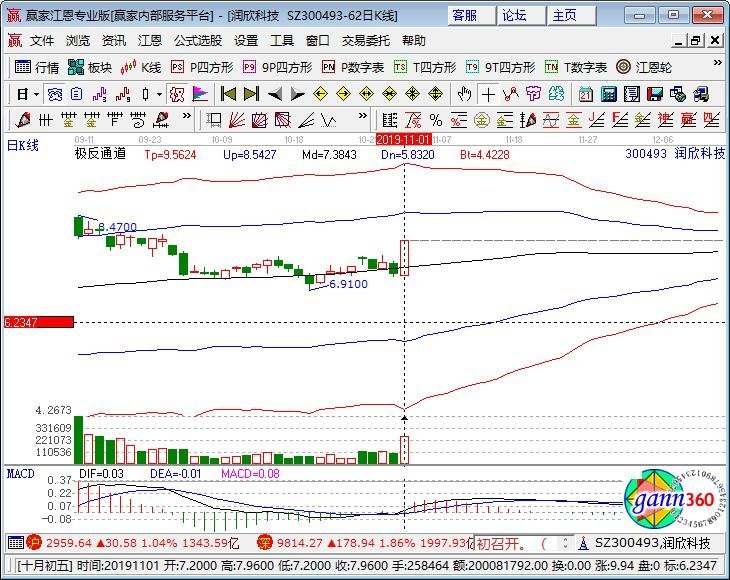Image resolution: width=730 pixels, height=580 pixels.
Task: Click the 2019-11-01 date marker
Action: pyautogui.click(x=403, y=139)
